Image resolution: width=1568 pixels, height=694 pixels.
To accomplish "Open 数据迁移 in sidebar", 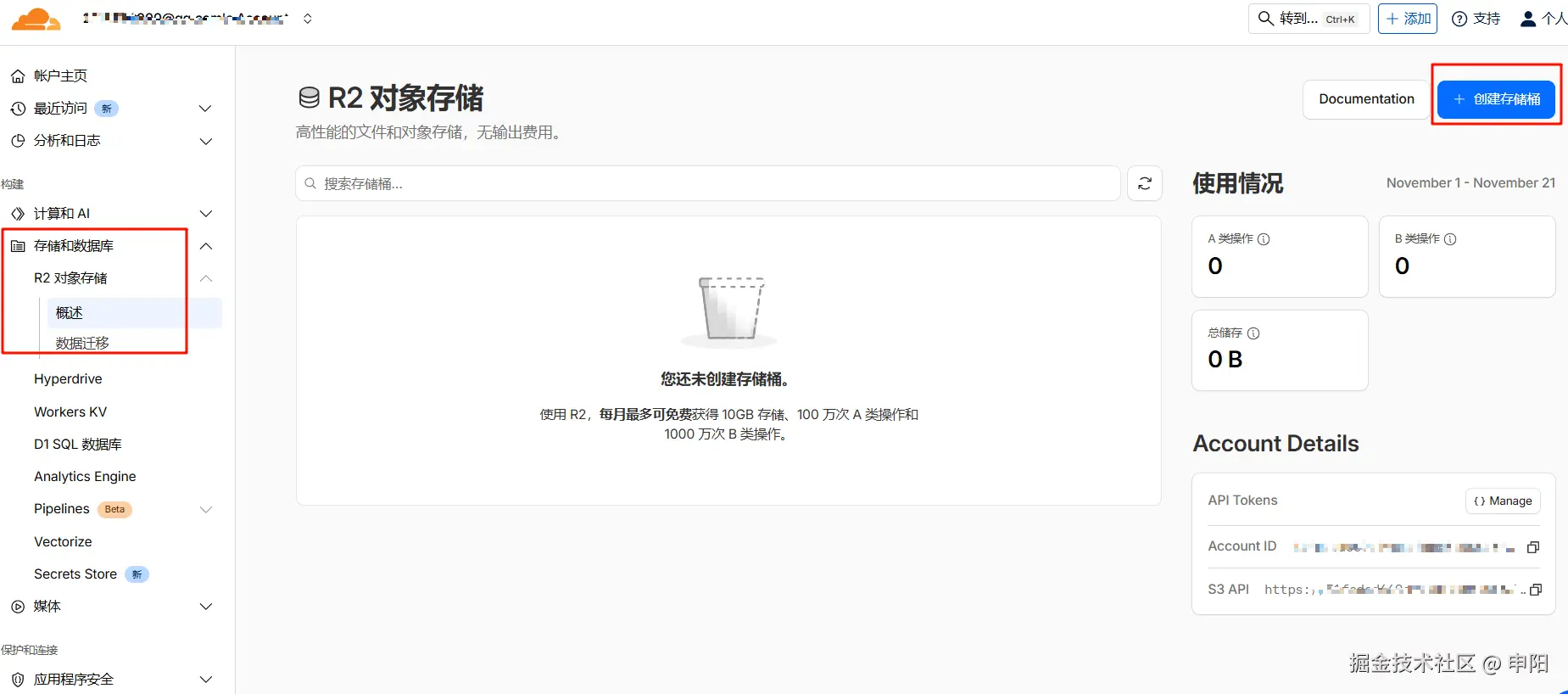I will (x=82, y=344).
